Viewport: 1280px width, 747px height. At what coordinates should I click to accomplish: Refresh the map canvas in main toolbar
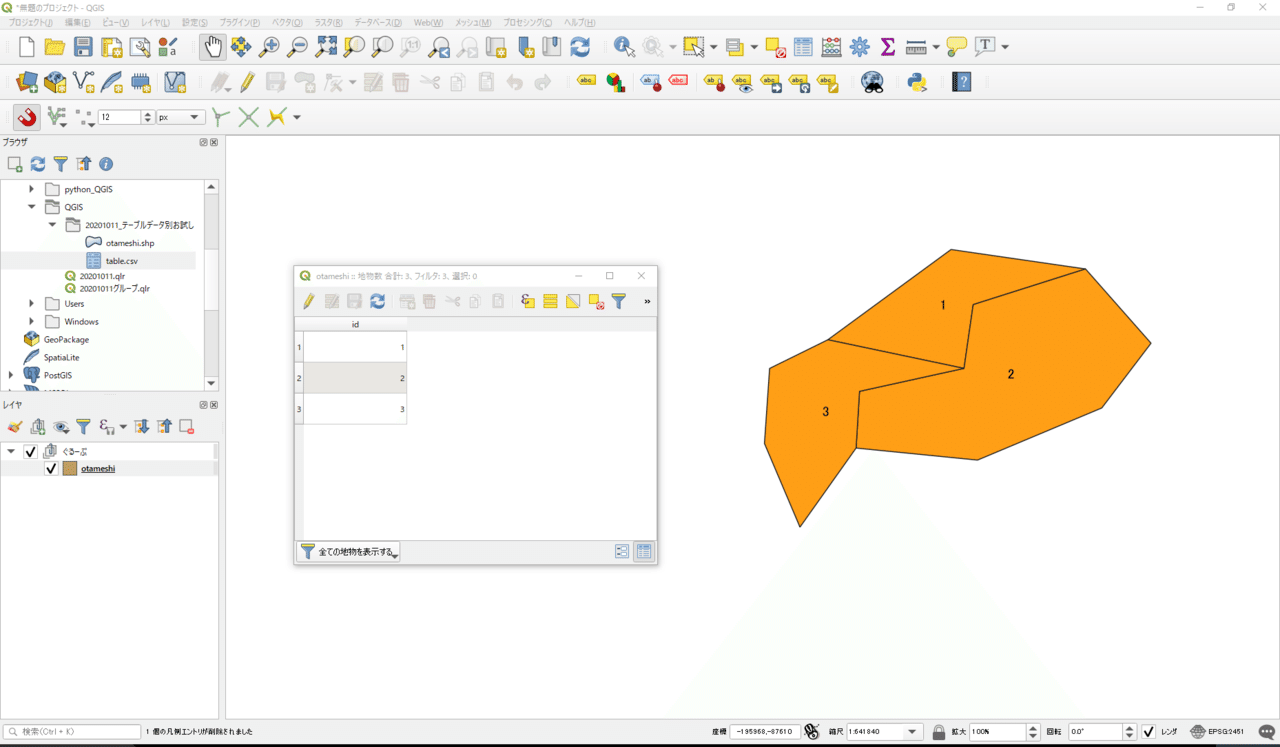click(580, 47)
